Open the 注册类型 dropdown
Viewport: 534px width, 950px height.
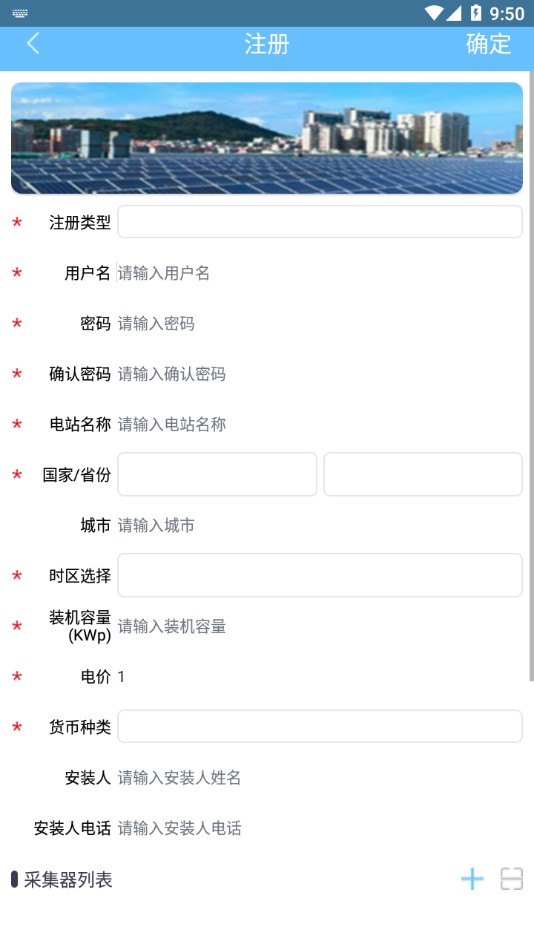coord(319,222)
